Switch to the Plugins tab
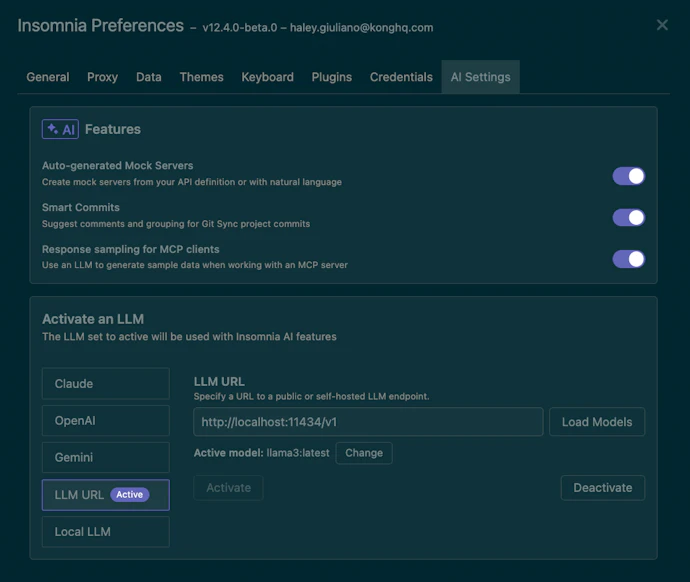This screenshot has height=582, width=690. [x=331, y=77]
